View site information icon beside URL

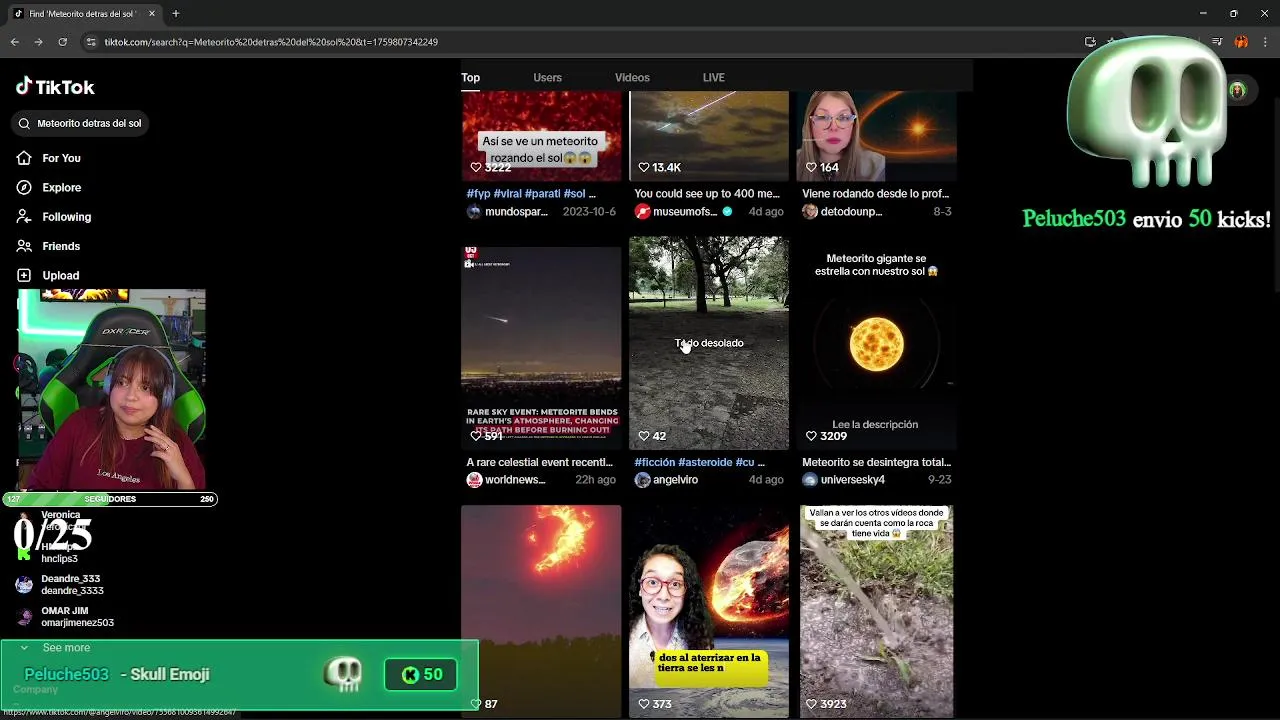pyautogui.click(x=91, y=42)
